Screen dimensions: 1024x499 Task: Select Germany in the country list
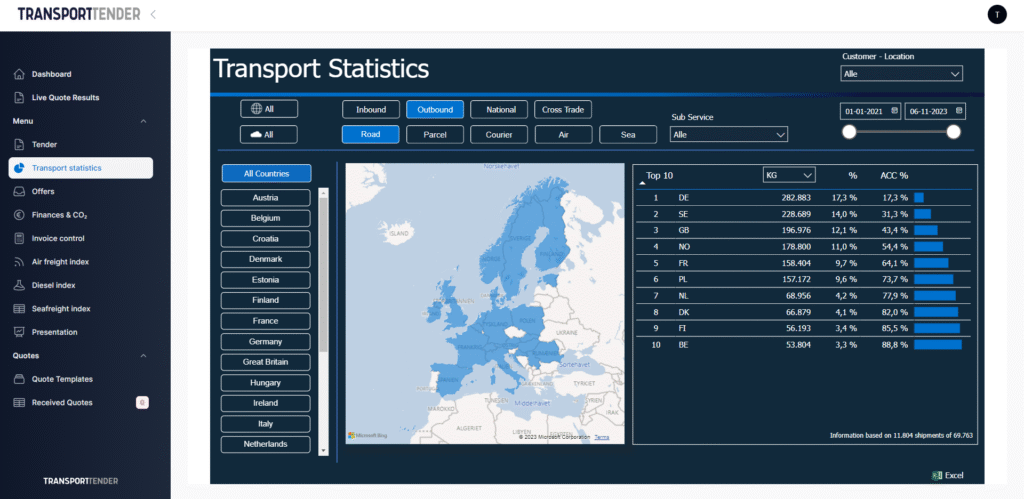pos(266,342)
